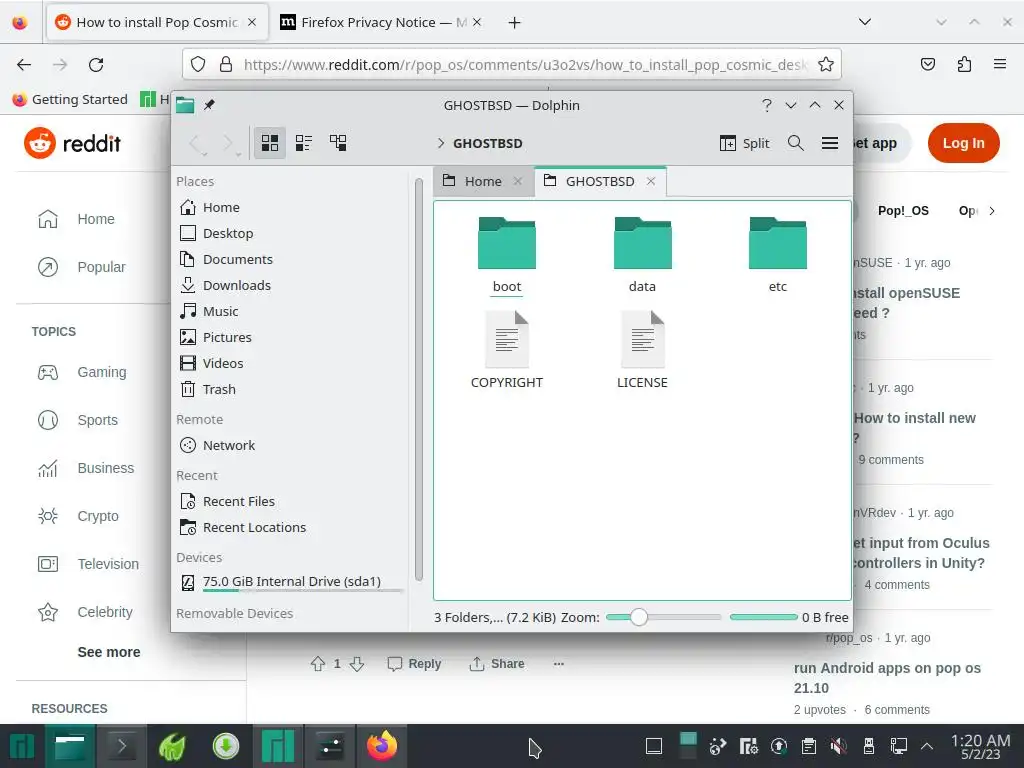Open Pictures in Places panel

pyautogui.click(x=291, y=338)
